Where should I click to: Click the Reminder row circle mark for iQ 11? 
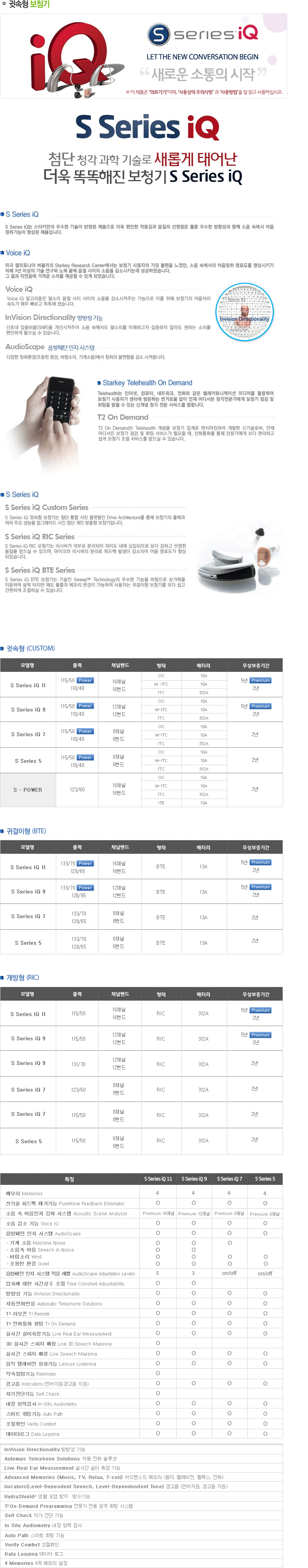coord(157,1373)
